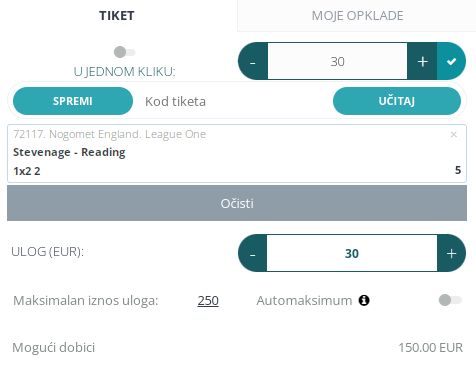Click the ULOG stake value field
The width and height of the screenshot is (476, 375).
pos(352,253)
